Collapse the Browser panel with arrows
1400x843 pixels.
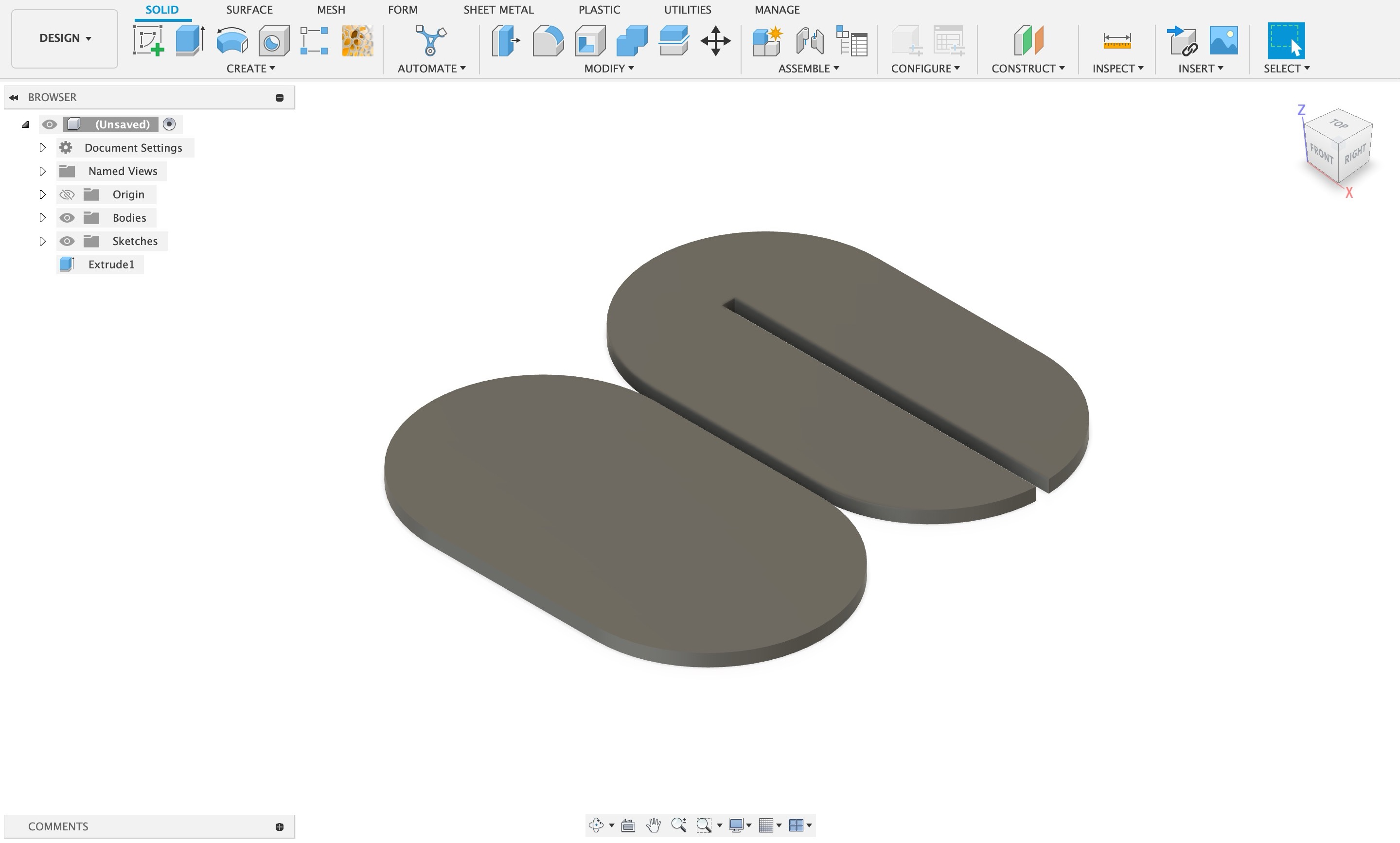pos(14,98)
